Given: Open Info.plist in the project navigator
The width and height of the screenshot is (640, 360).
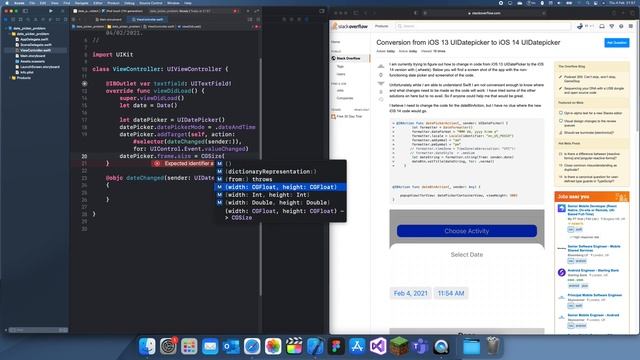Looking at the screenshot, I should 27,72.
